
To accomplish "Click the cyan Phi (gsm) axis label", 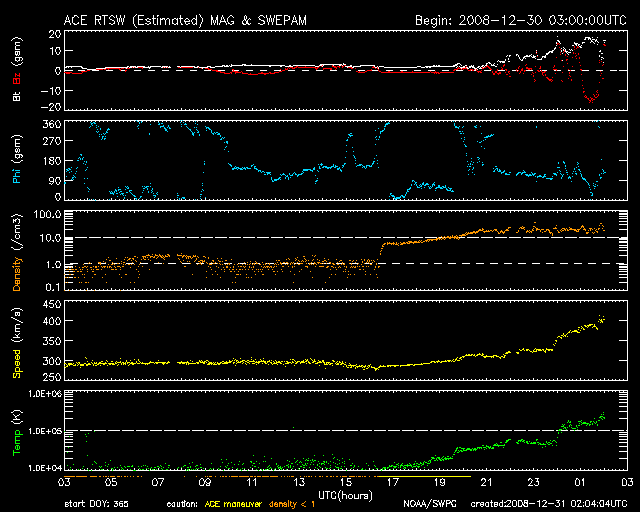I will [x=17, y=159].
